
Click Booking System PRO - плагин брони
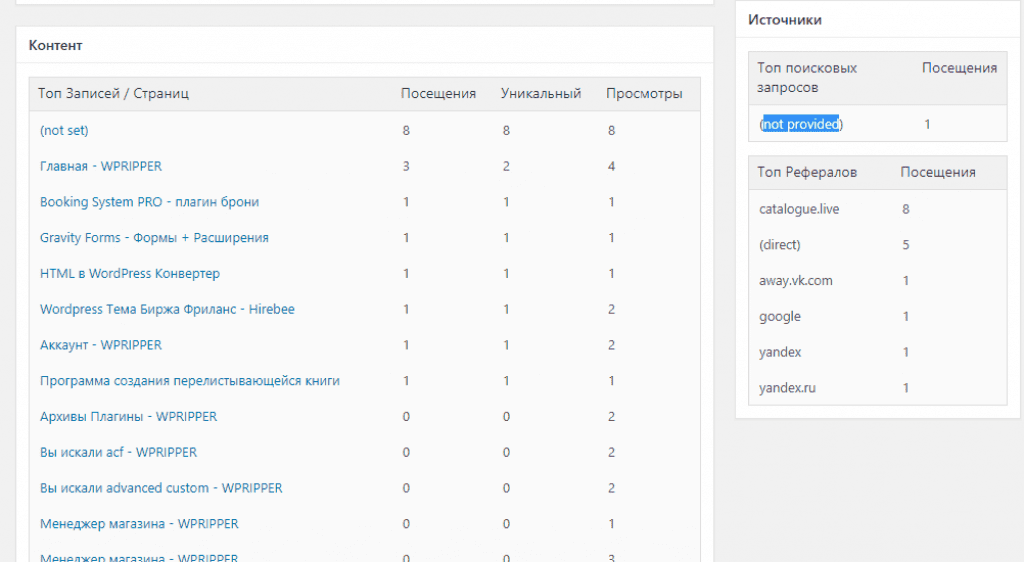[149, 202]
